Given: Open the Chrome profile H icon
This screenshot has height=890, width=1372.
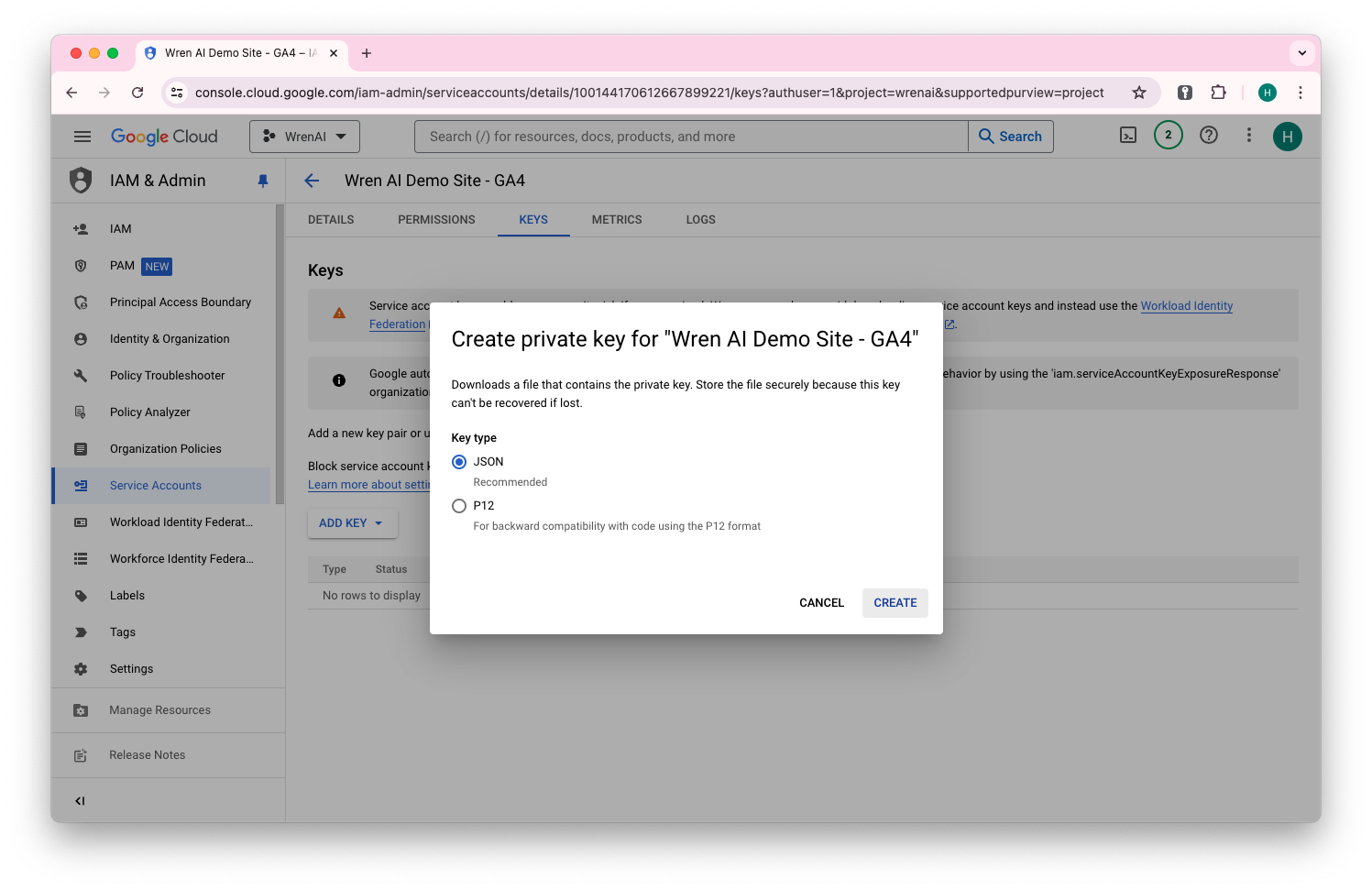Looking at the screenshot, I should coord(1268,93).
